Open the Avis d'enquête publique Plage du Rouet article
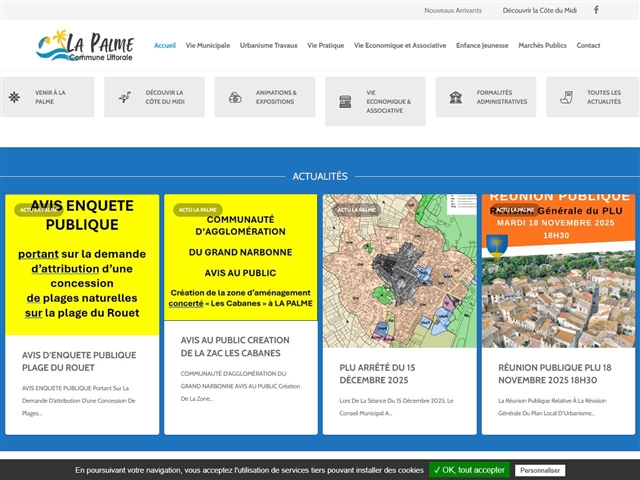 [79, 361]
